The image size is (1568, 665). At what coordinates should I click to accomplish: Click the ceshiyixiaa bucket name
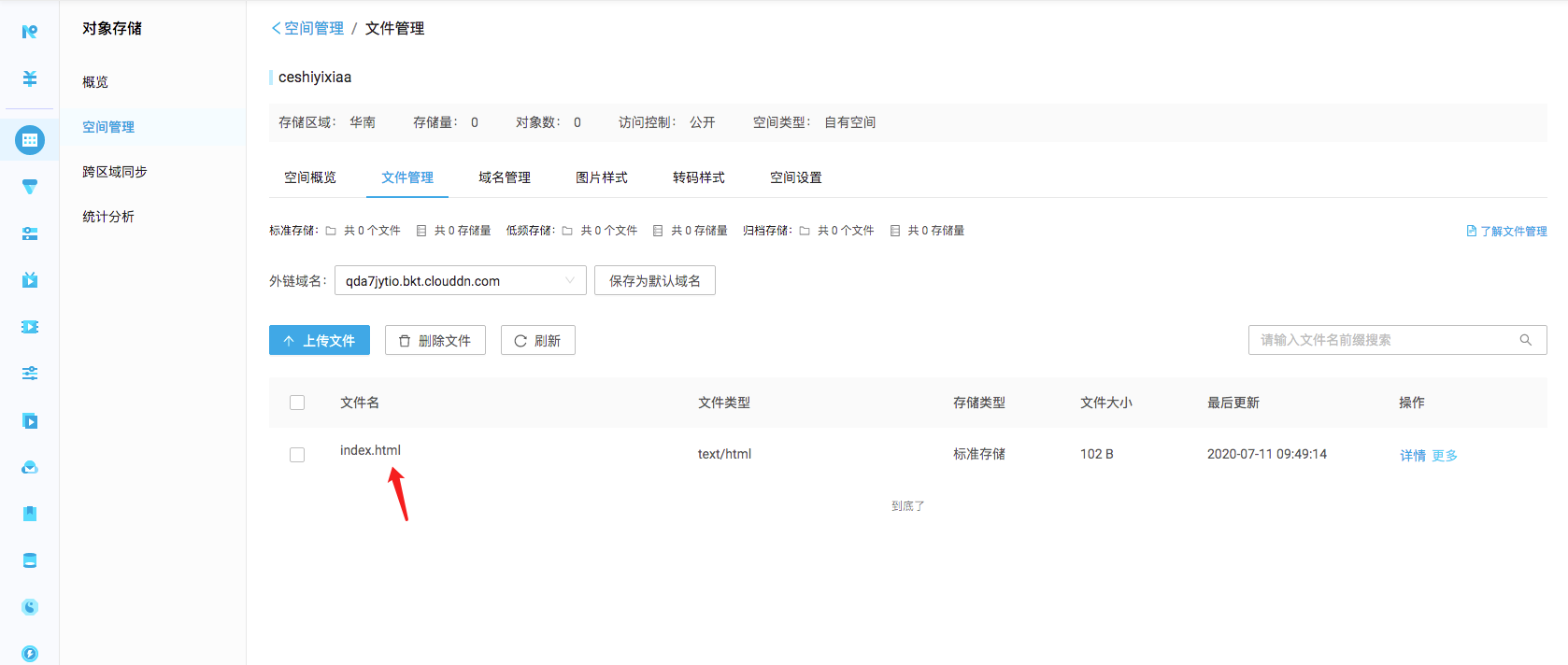[315, 77]
